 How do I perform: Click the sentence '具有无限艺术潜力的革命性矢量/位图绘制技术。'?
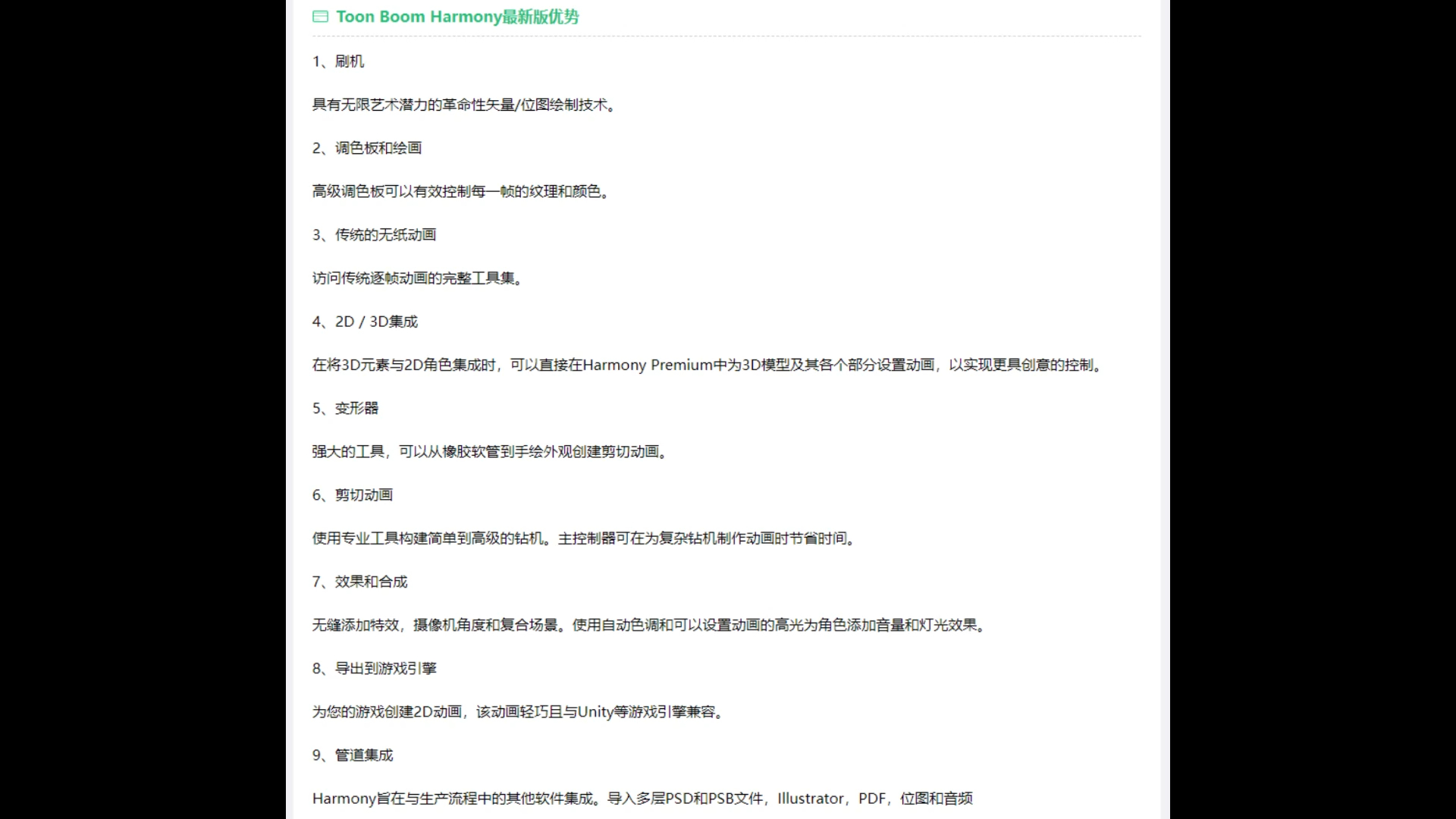click(x=463, y=105)
